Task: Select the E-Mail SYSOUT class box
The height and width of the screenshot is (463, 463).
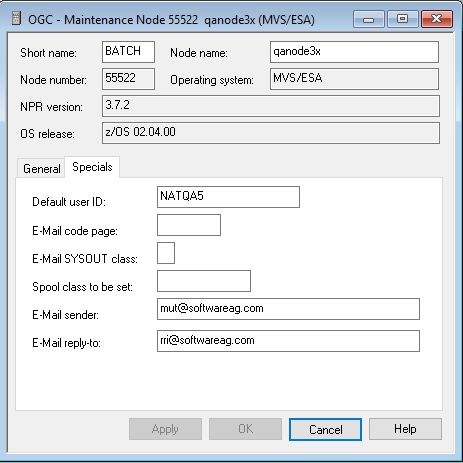Action: point(166,253)
